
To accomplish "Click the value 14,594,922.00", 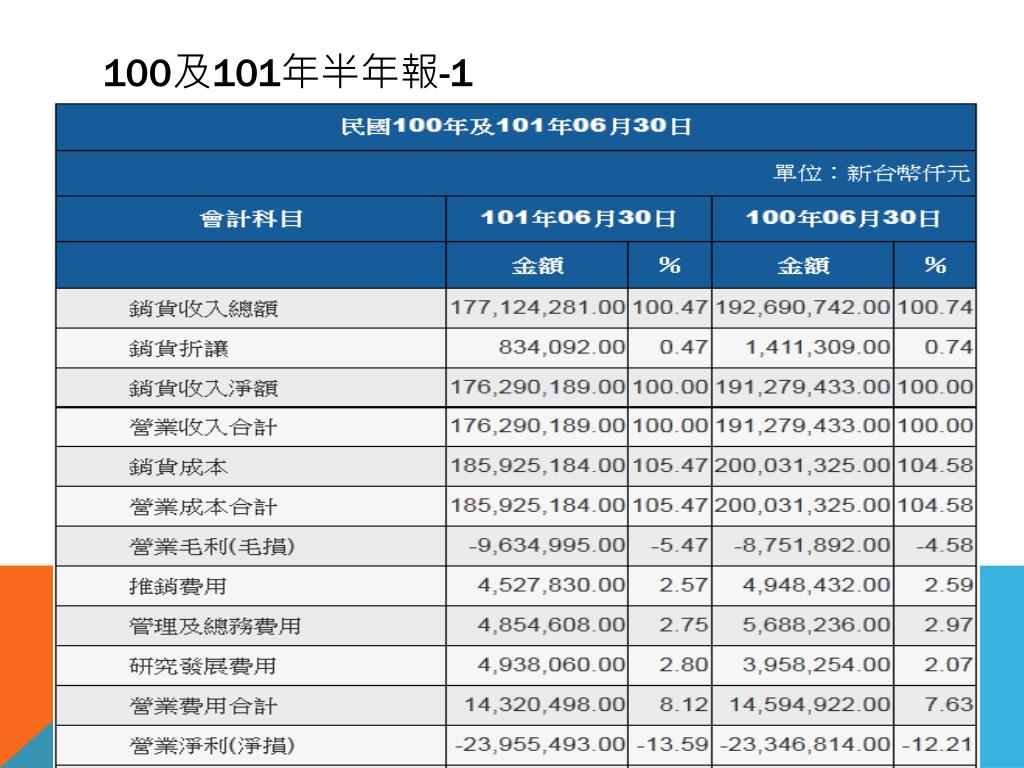I will (810, 705).
